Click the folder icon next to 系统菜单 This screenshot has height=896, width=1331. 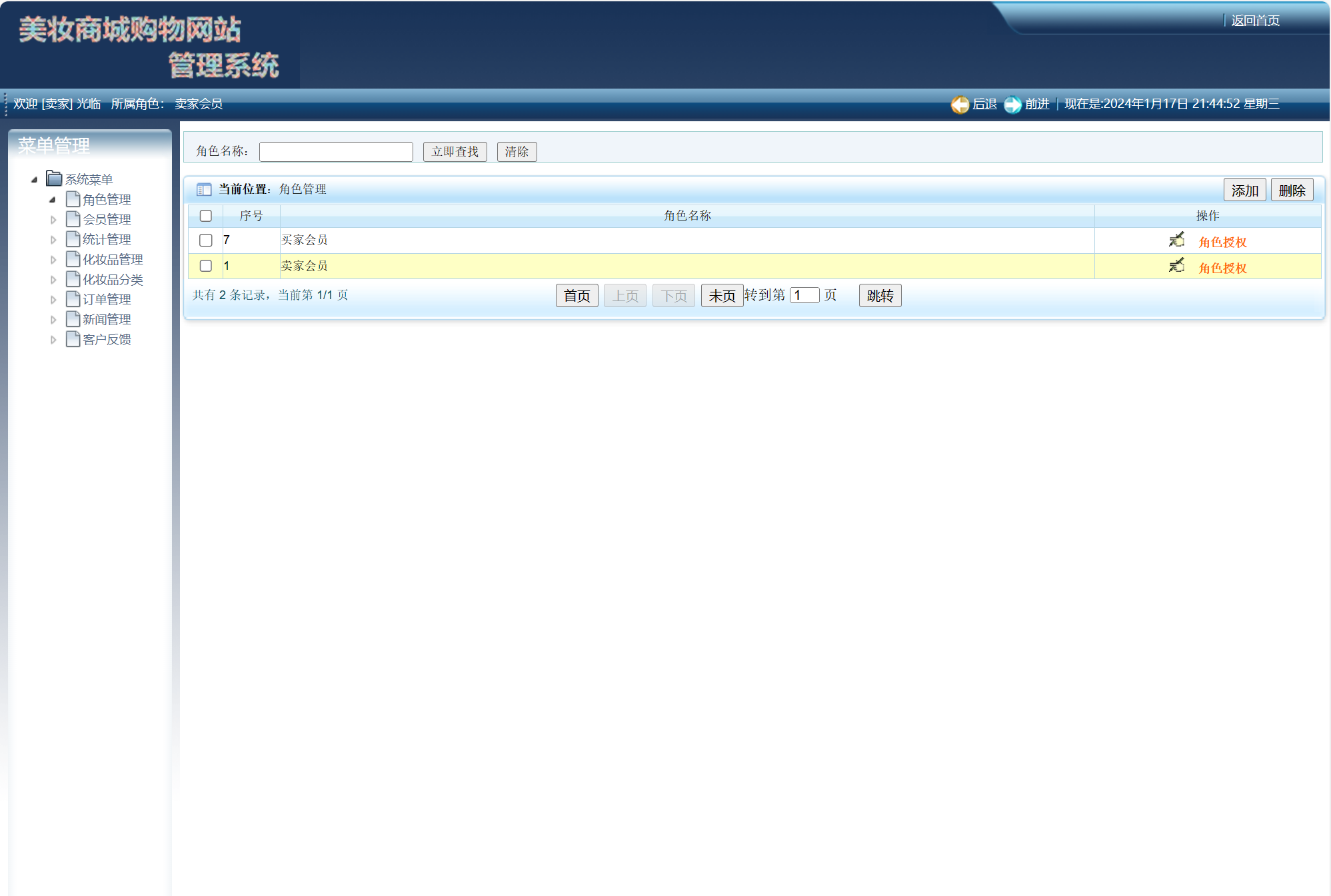[53, 178]
